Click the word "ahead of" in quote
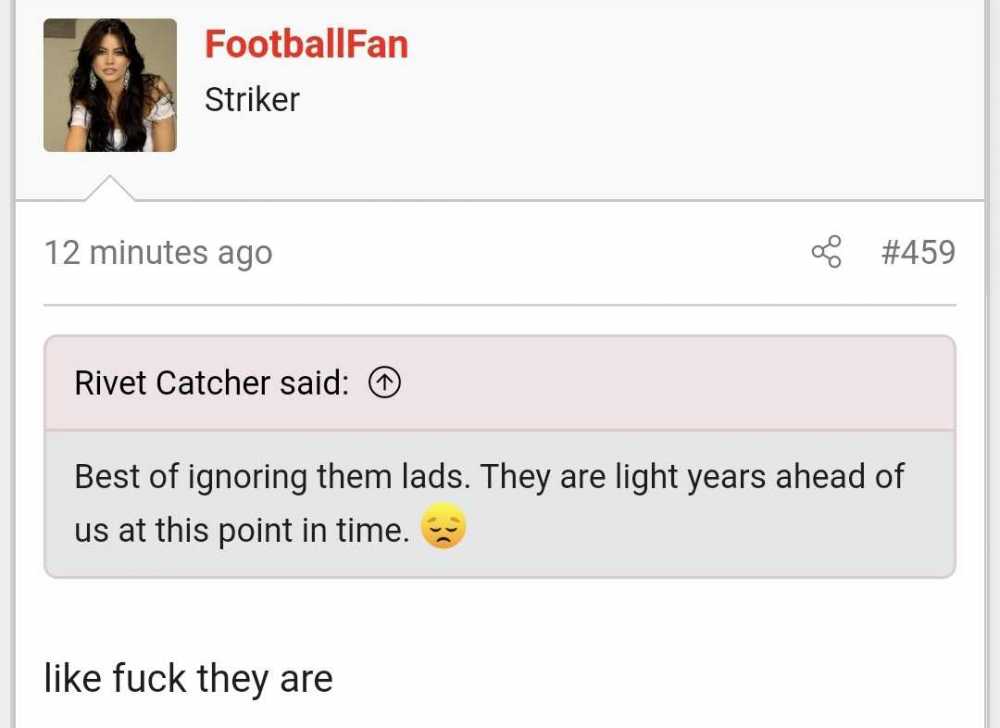1000x728 pixels. [839, 476]
